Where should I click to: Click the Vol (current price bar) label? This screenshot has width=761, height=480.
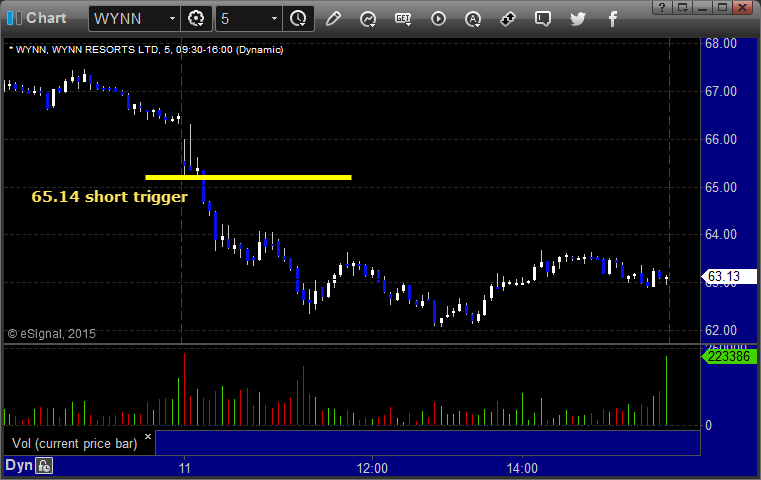(75, 444)
